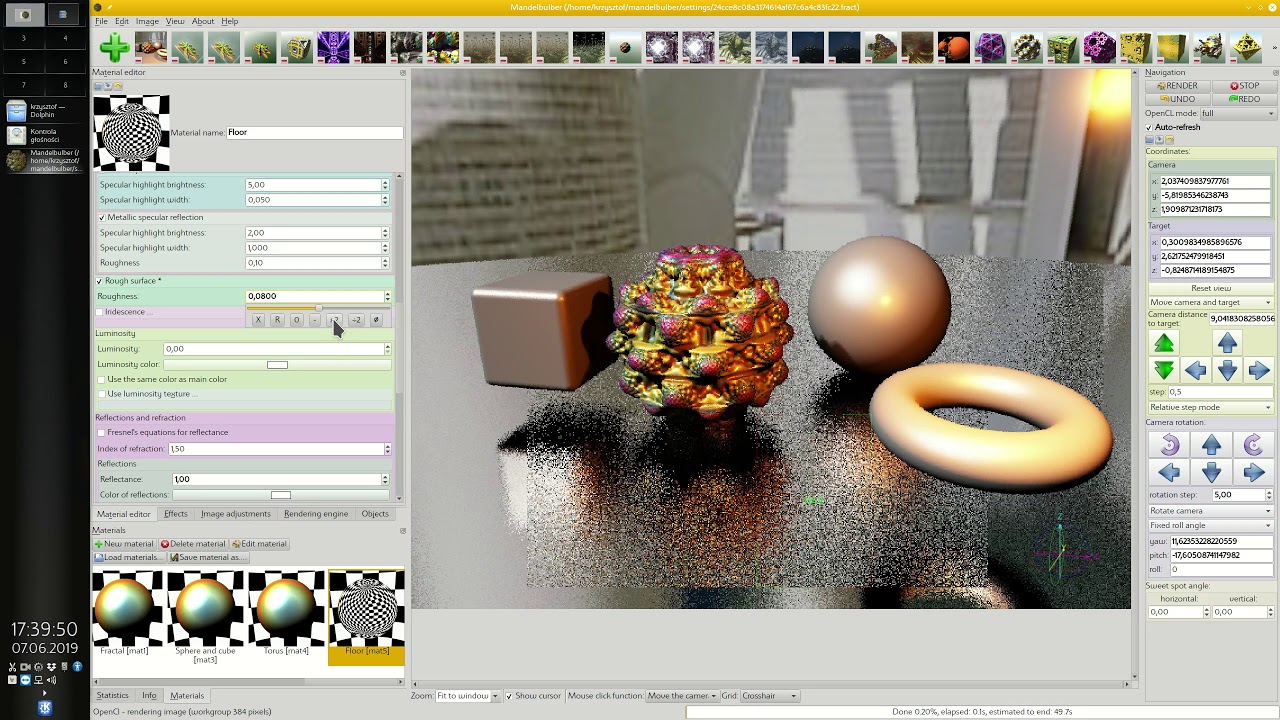The width and height of the screenshot is (1280, 720).
Task: Click the Delete material button
Action: 193,544
